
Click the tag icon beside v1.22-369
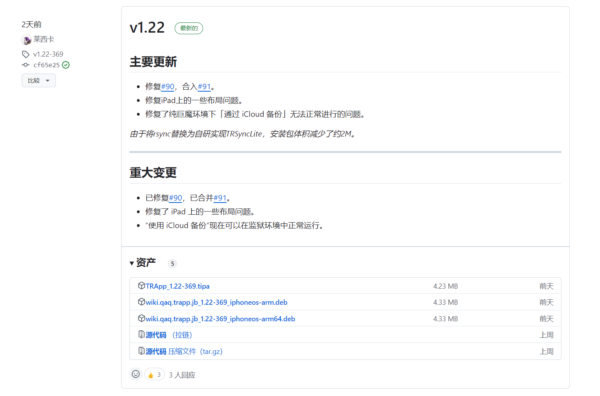(x=25, y=54)
